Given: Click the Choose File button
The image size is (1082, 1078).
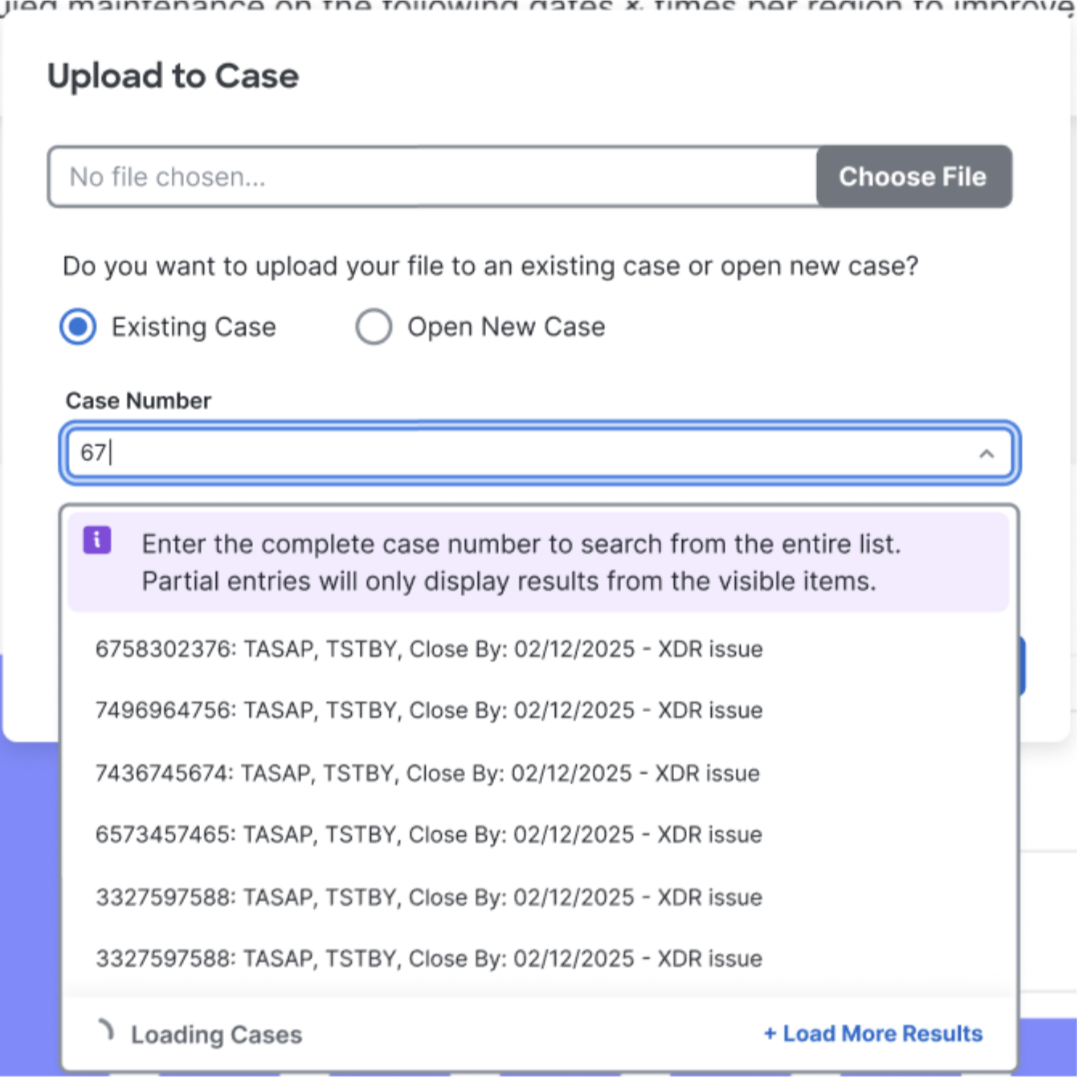Looking at the screenshot, I should pyautogui.click(x=912, y=177).
